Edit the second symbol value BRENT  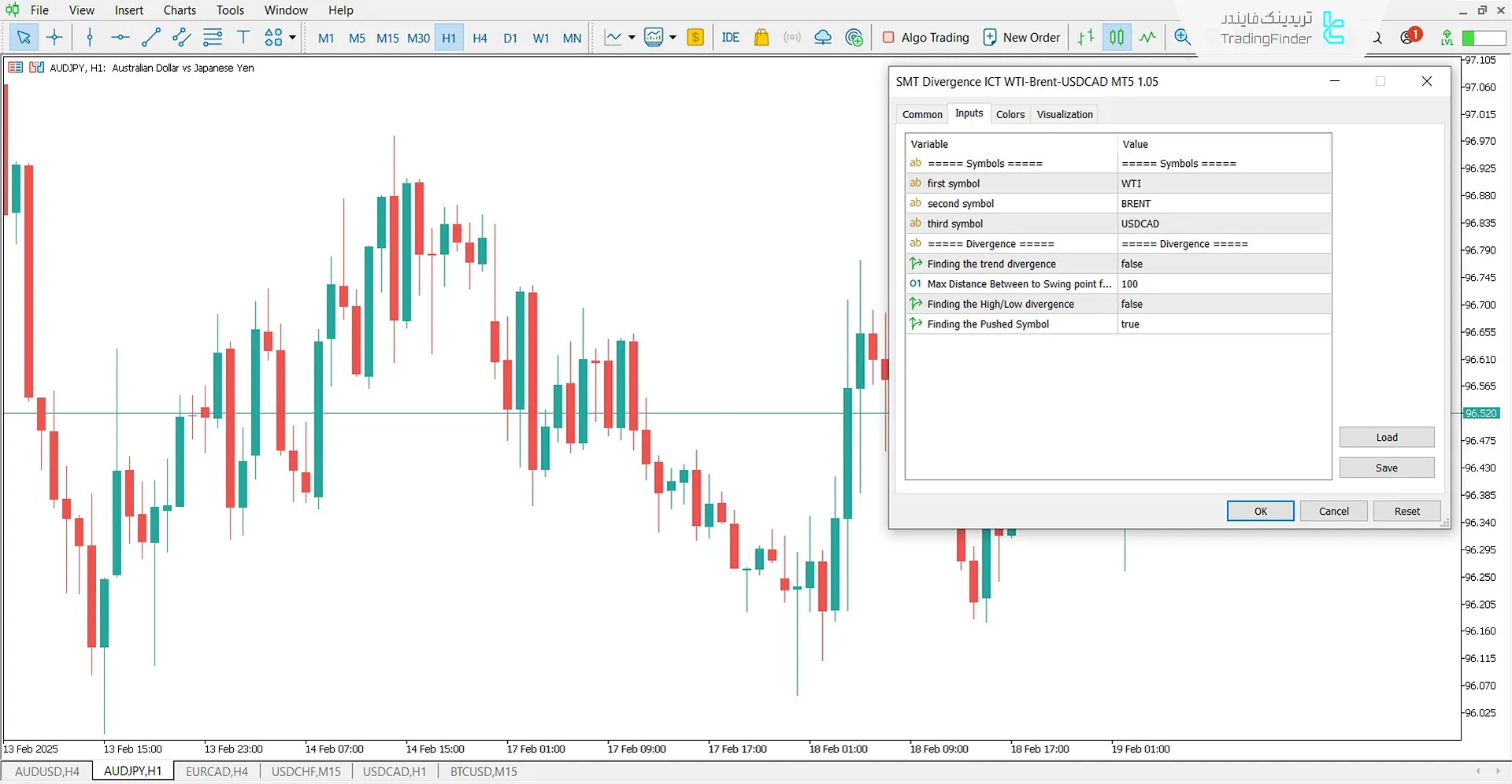[1224, 204]
